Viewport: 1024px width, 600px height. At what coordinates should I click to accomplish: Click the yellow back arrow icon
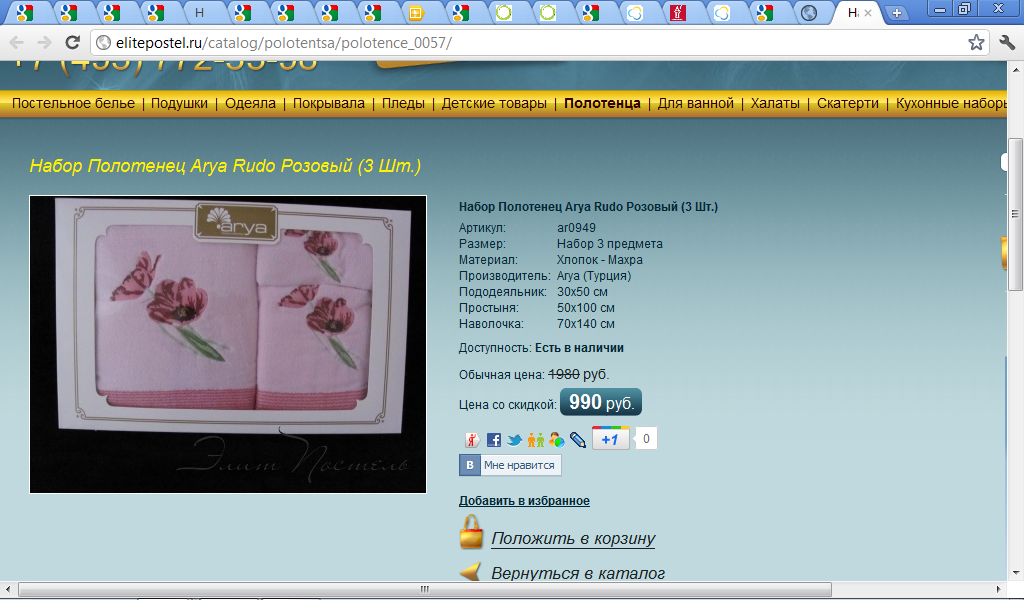[x=470, y=572]
